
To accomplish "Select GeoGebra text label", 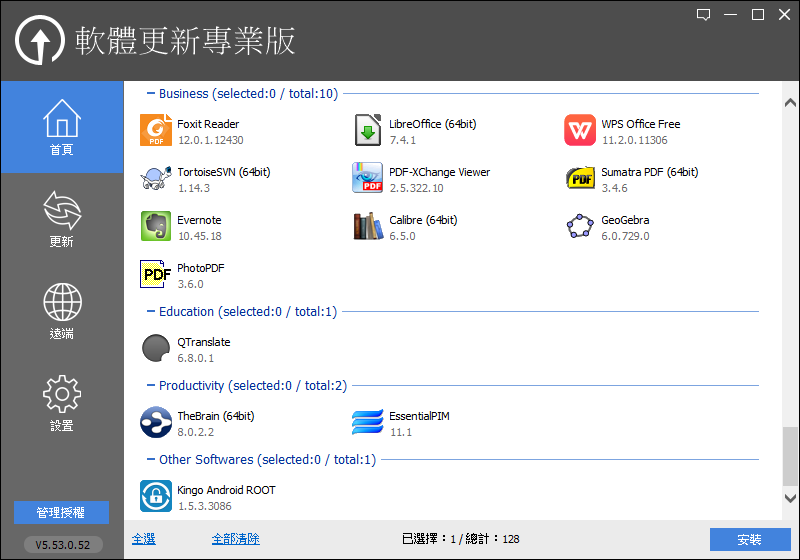I will (x=625, y=220).
